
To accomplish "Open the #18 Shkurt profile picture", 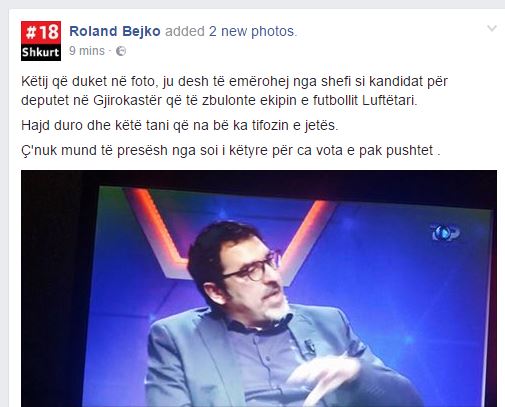I will [41, 41].
